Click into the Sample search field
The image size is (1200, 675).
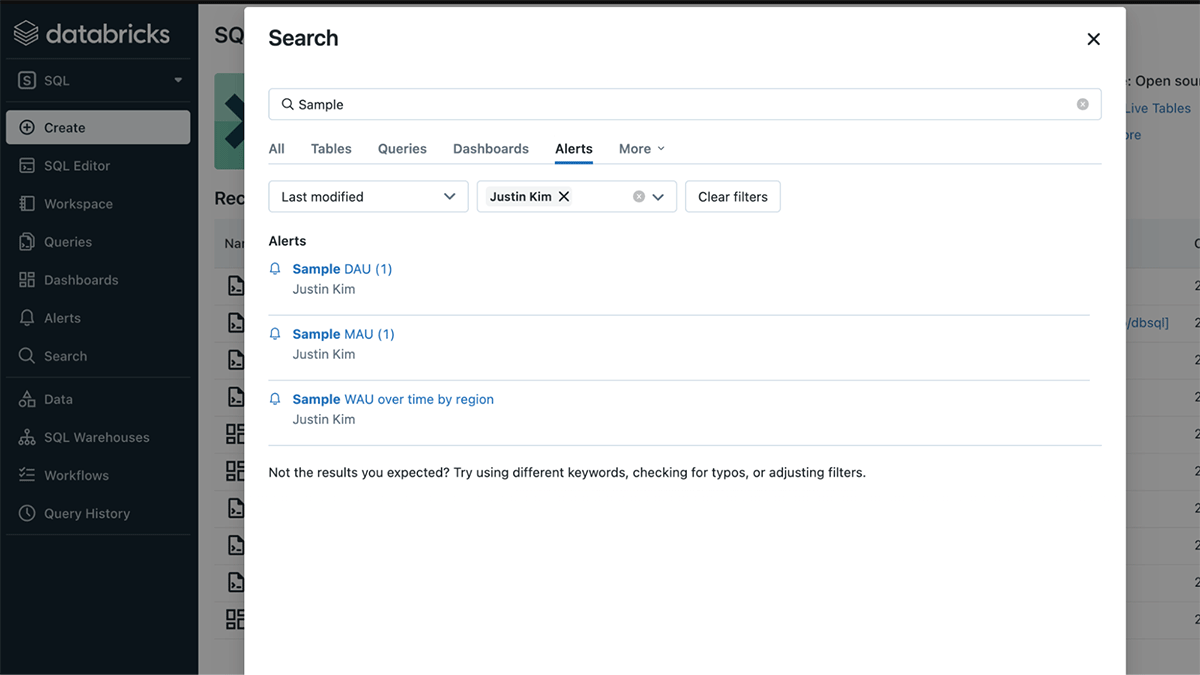pyautogui.click(x=680, y=104)
